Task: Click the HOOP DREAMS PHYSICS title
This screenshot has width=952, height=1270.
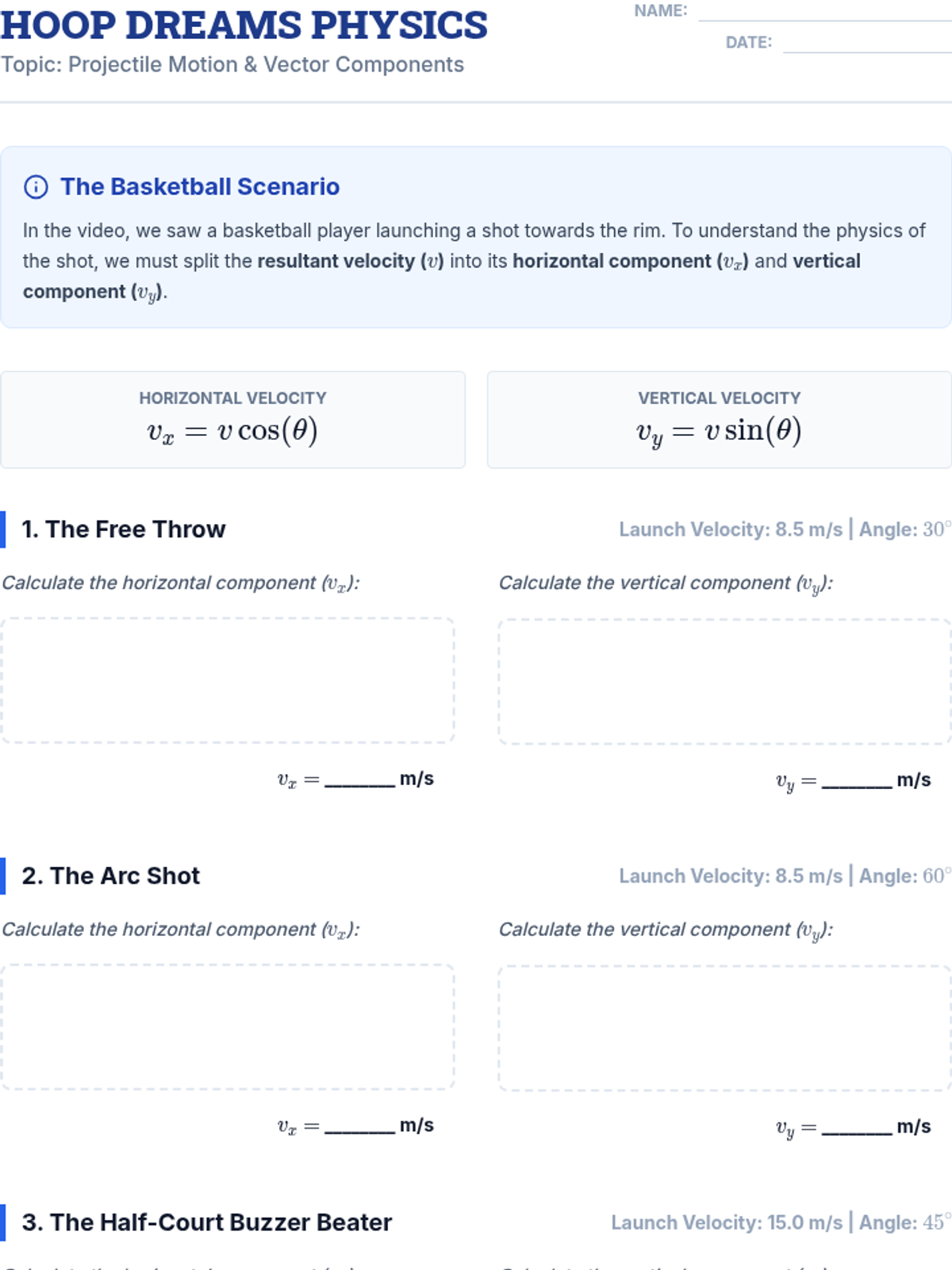Action: (244, 25)
